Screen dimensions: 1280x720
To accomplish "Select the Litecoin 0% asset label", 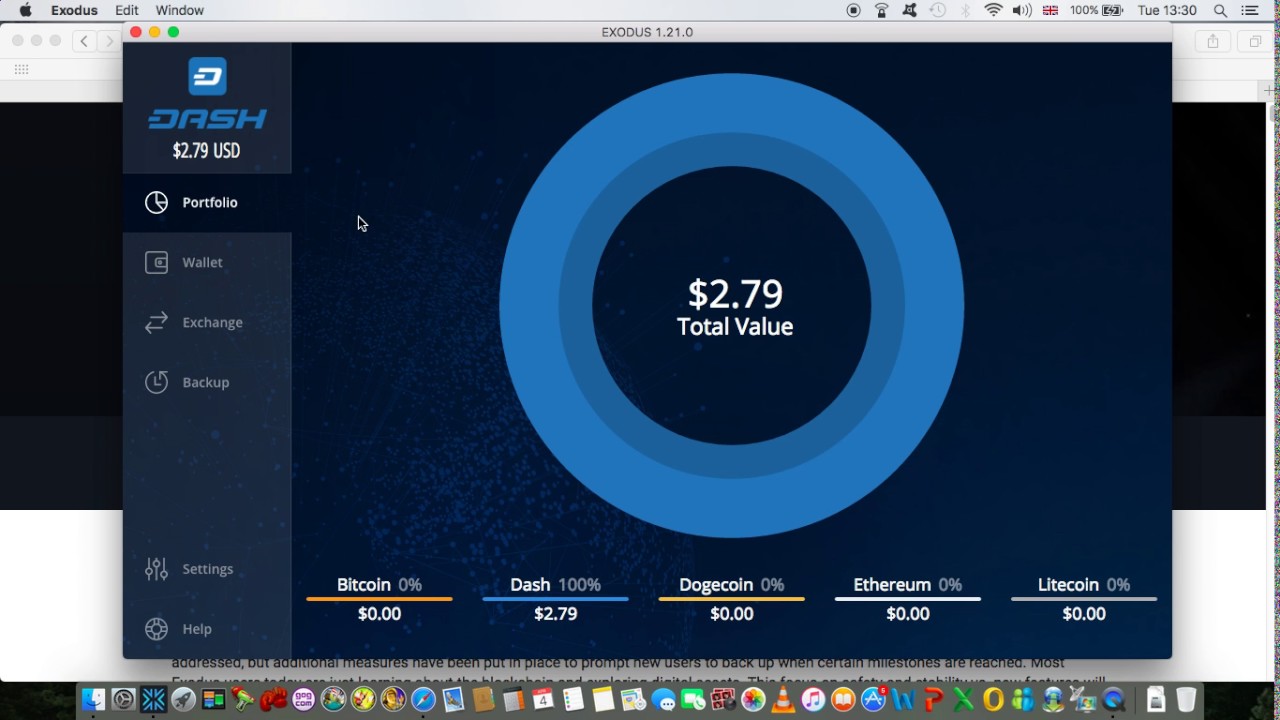I will click(1083, 585).
